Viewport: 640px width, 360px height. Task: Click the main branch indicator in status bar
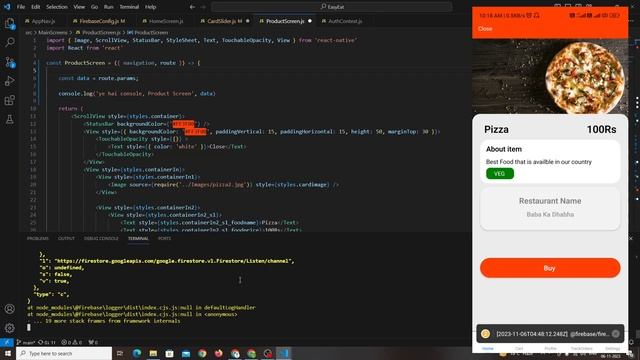(x=26, y=342)
